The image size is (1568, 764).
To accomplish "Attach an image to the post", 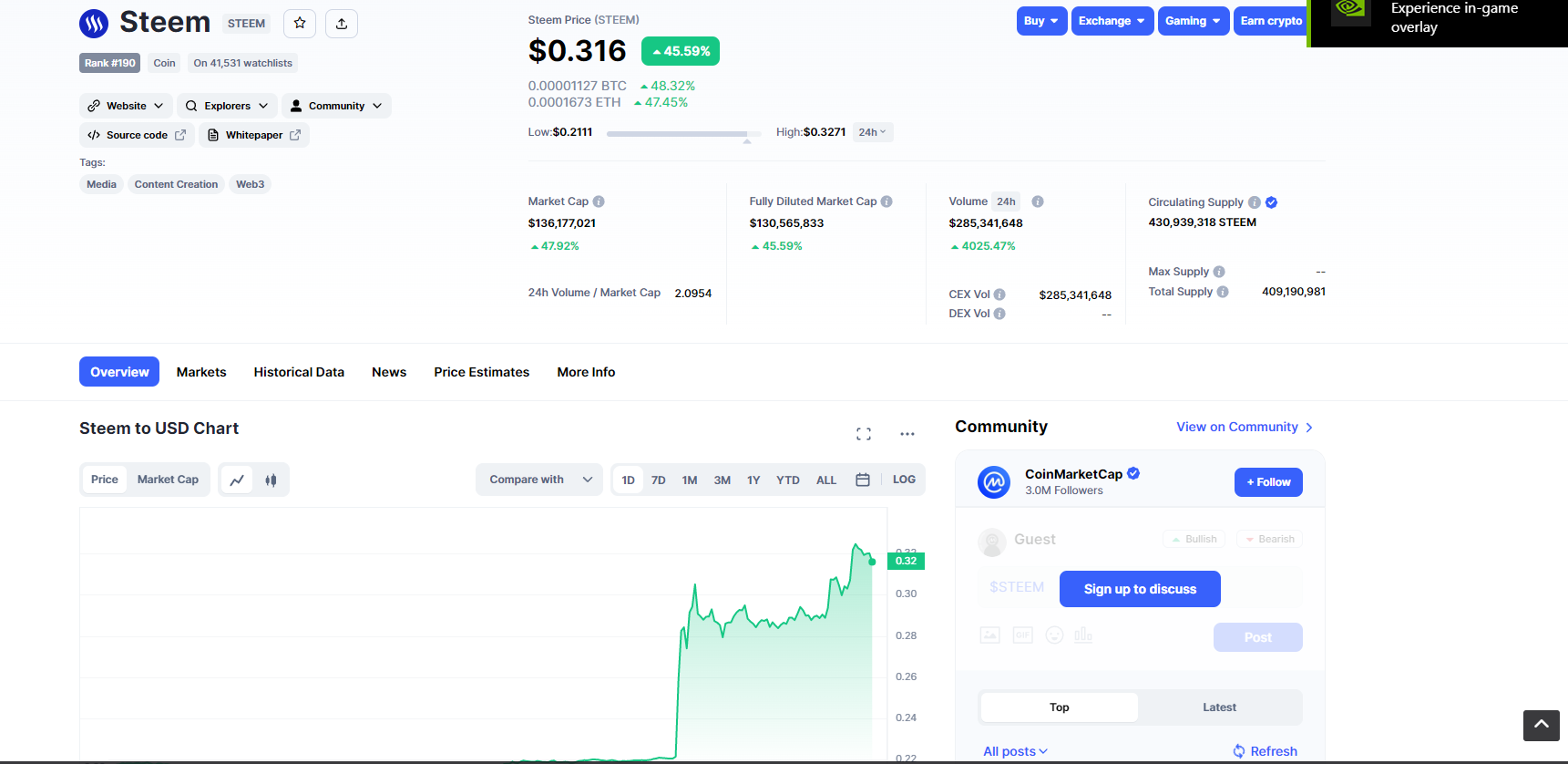I will (990, 635).
